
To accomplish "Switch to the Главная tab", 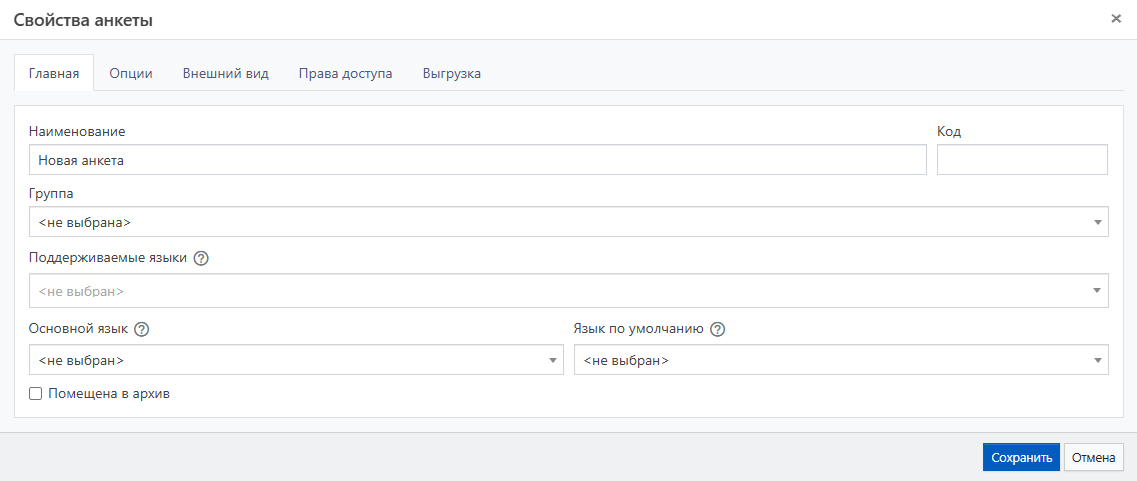I will tap(54, 73).
